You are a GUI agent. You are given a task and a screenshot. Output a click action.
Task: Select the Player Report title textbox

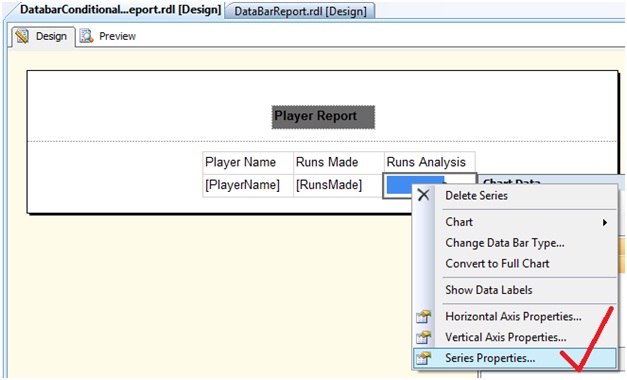point(323,117)
